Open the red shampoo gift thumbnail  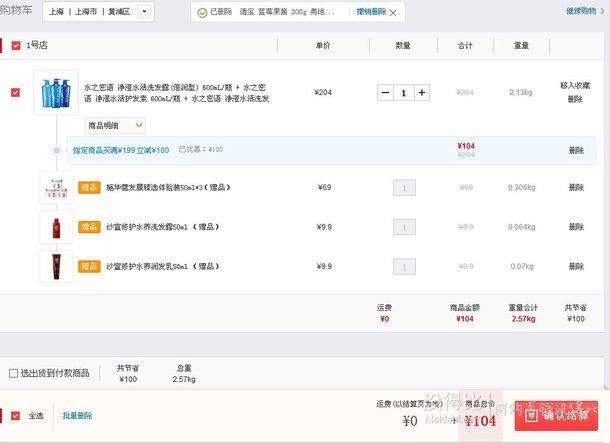56,228
